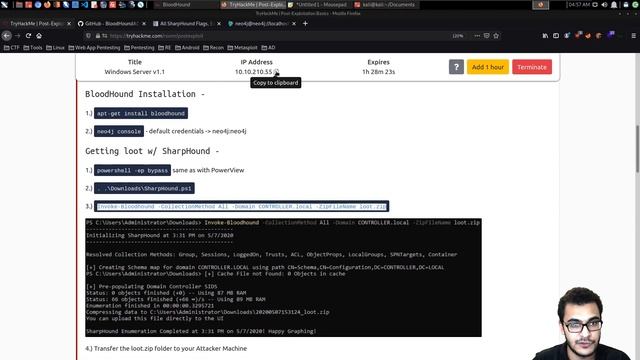Click the Invoke-Bloodhound command snippet
Image resolution: width=640 pixels, height=360 pixels.
point(241,206)
